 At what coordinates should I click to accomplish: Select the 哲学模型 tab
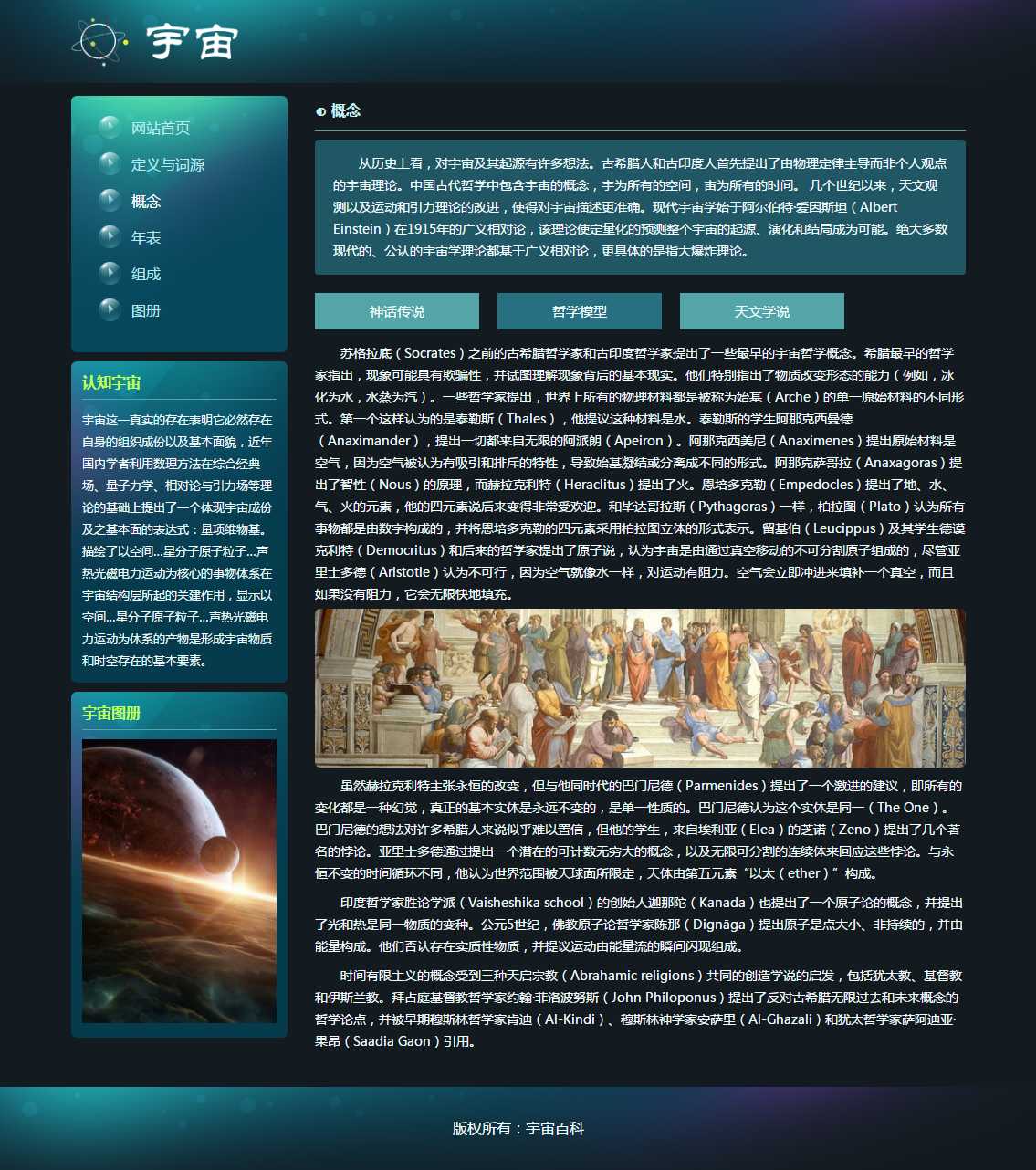tap(580, 311)
